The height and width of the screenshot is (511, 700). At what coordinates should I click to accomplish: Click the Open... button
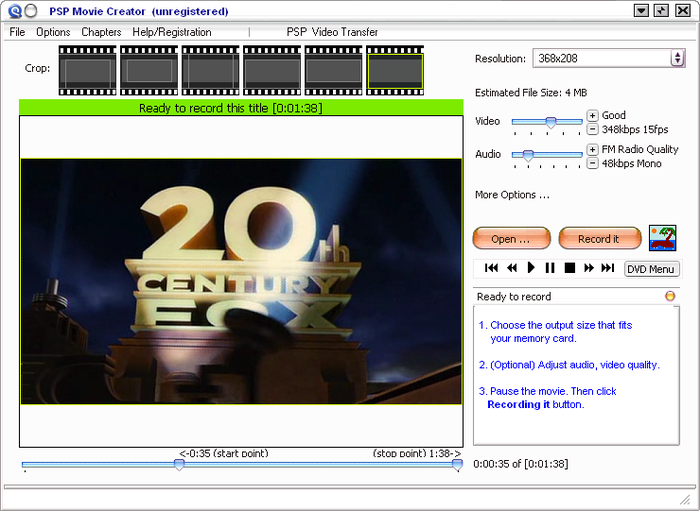[513, 239]
